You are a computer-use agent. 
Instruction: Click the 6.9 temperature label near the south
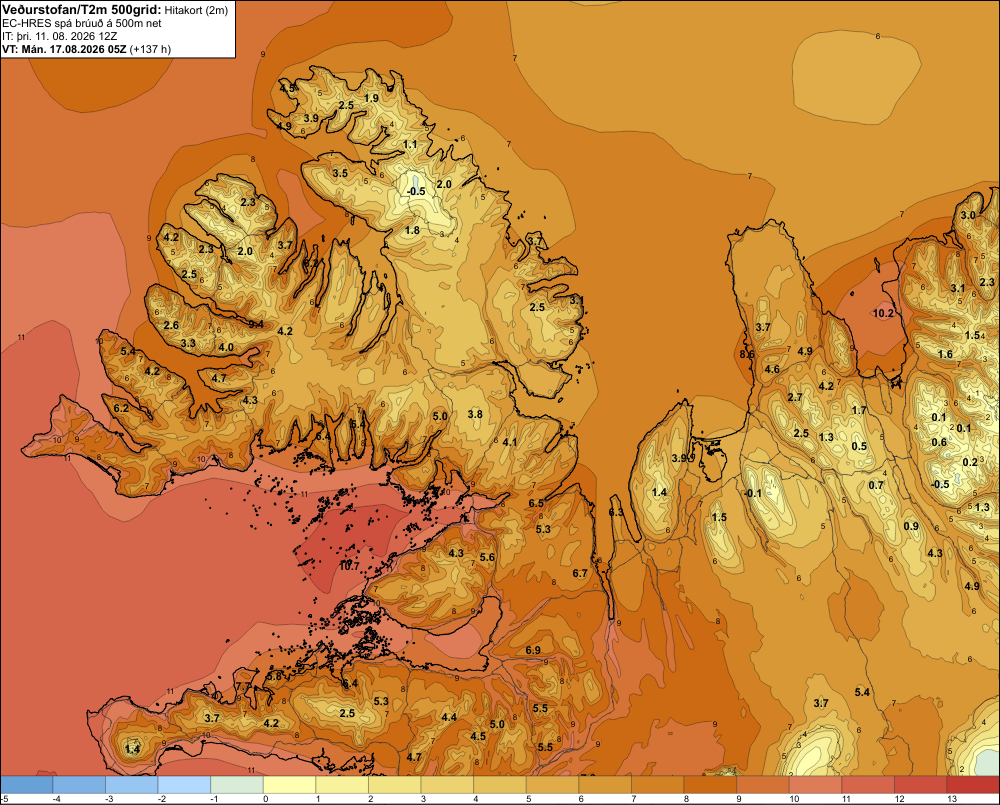click(533, 650)
